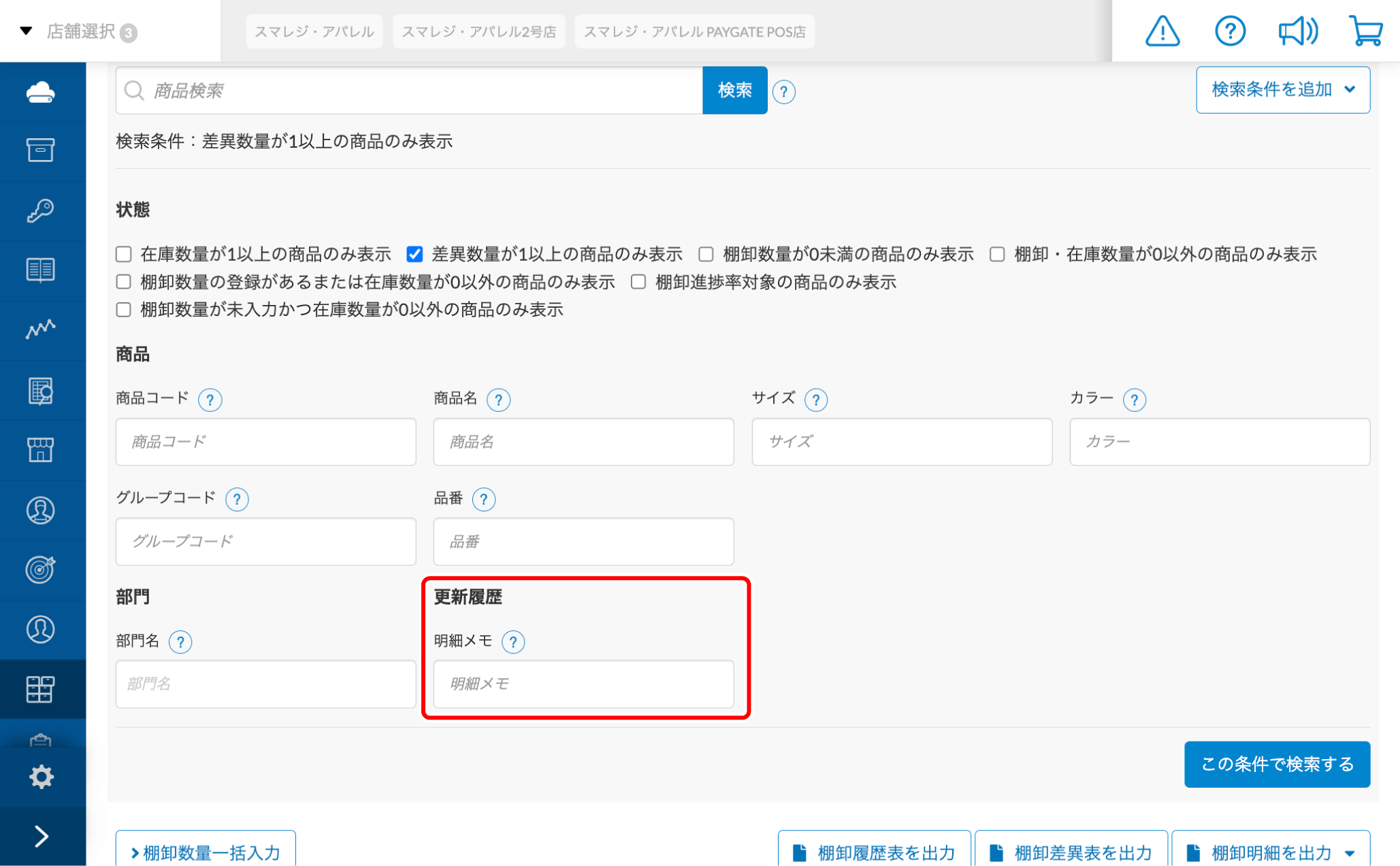Uncheck 差異数量が1以上の商品のみ表示 checkbox
The image size is (1400, 866).
(x=414, y=255)
